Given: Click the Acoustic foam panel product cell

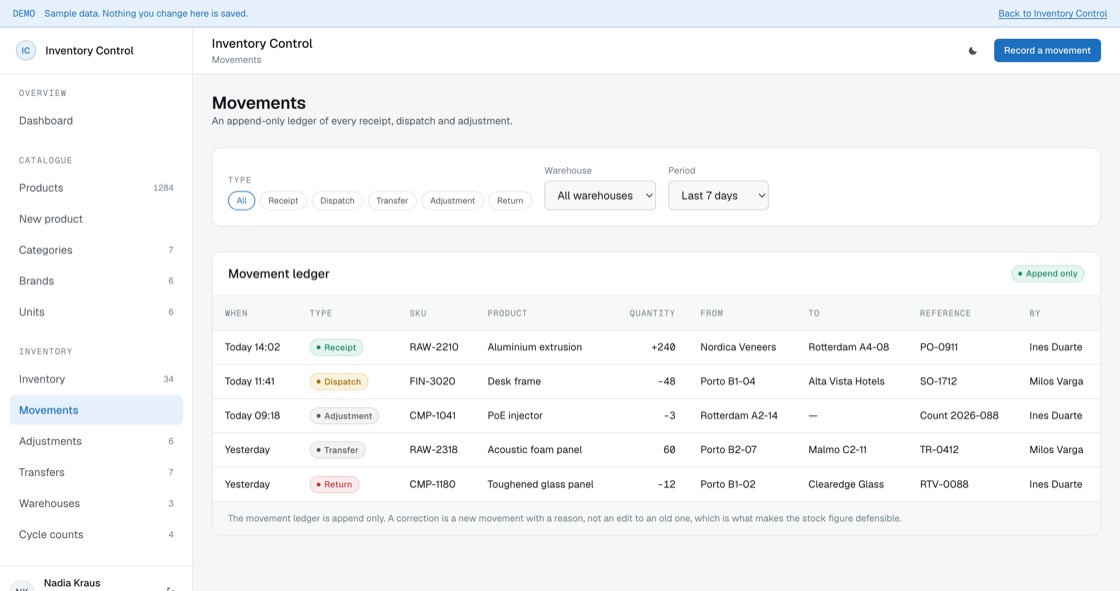Looking at the screenshot, I should (534, 450).
